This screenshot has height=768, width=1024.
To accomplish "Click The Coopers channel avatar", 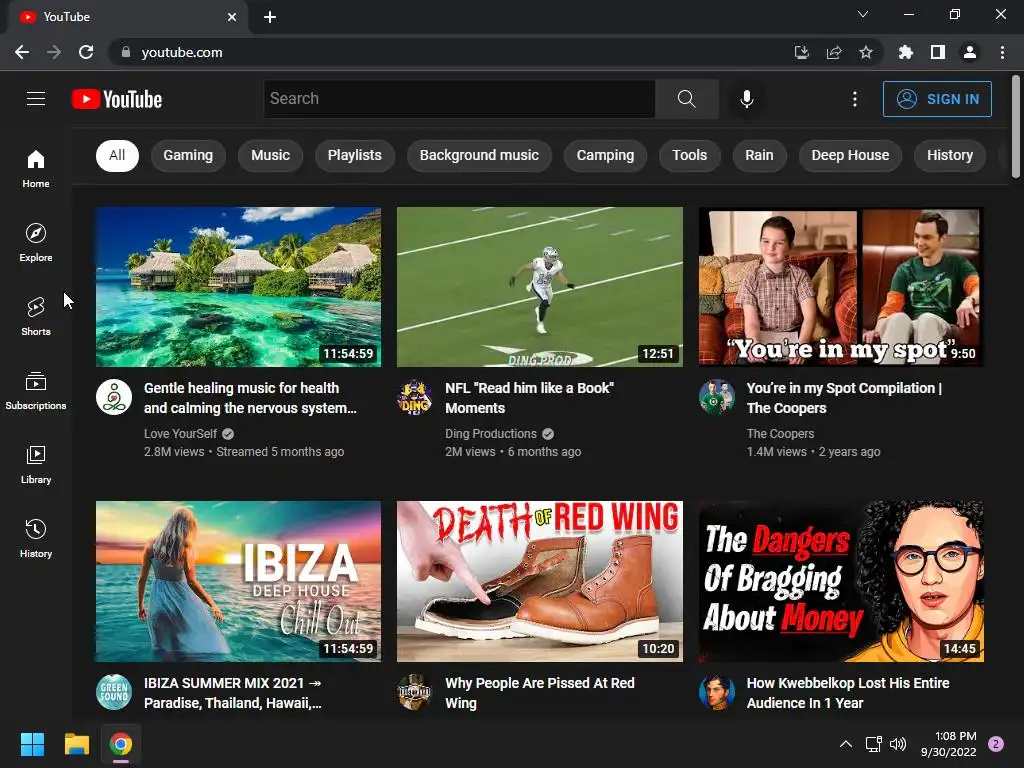I will click(717, 396).
